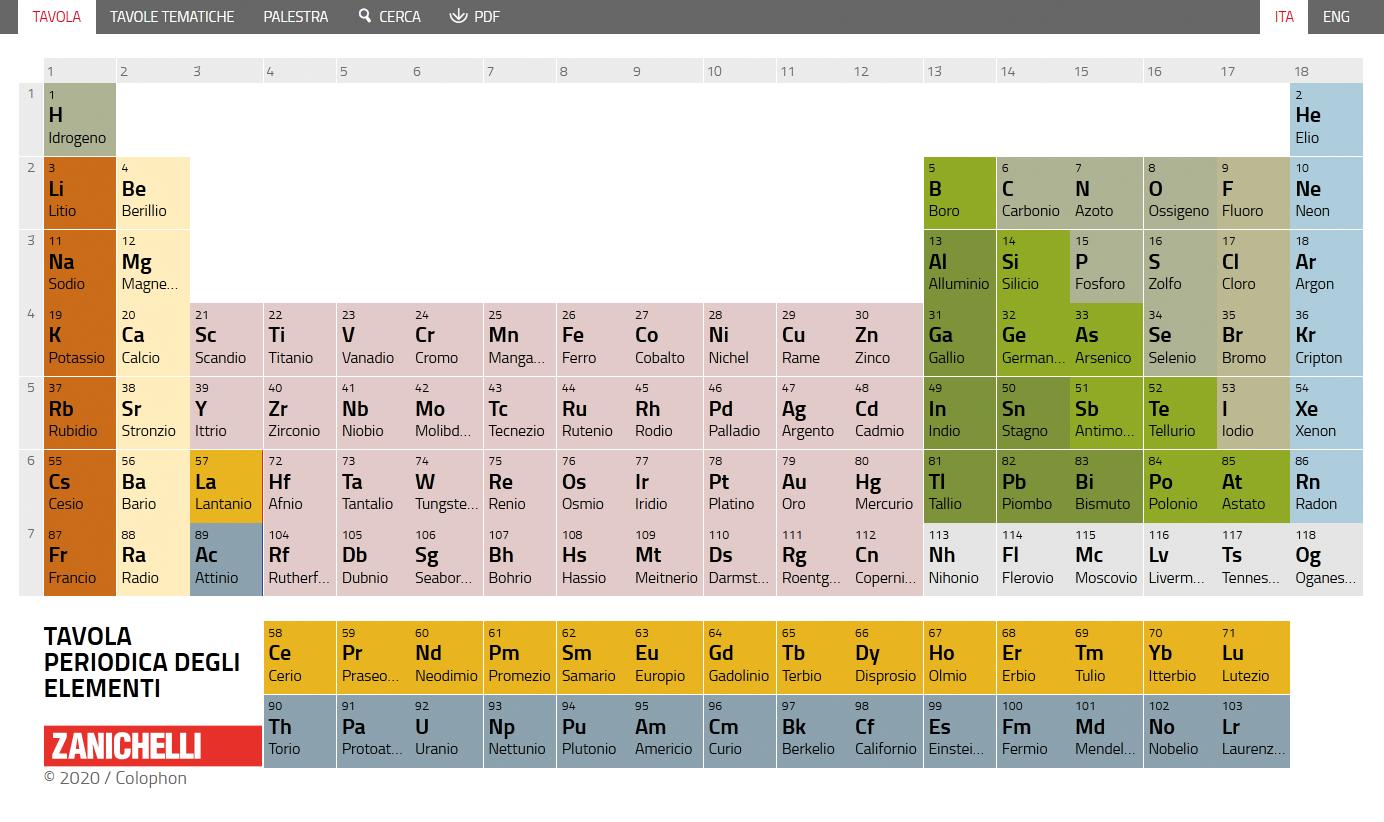Viewport: 1384px width, 822px height.
Task: Select the Idrogeno (H) element tile
Action: [x=80, y=120]
